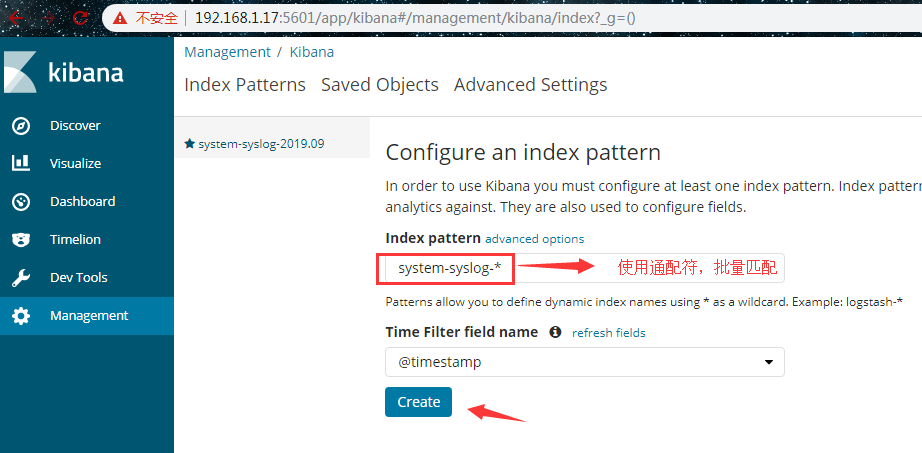Click the Management breadcrumb link
The width and height of the screenshot is (922, 453).
click(x=228, y=52)
